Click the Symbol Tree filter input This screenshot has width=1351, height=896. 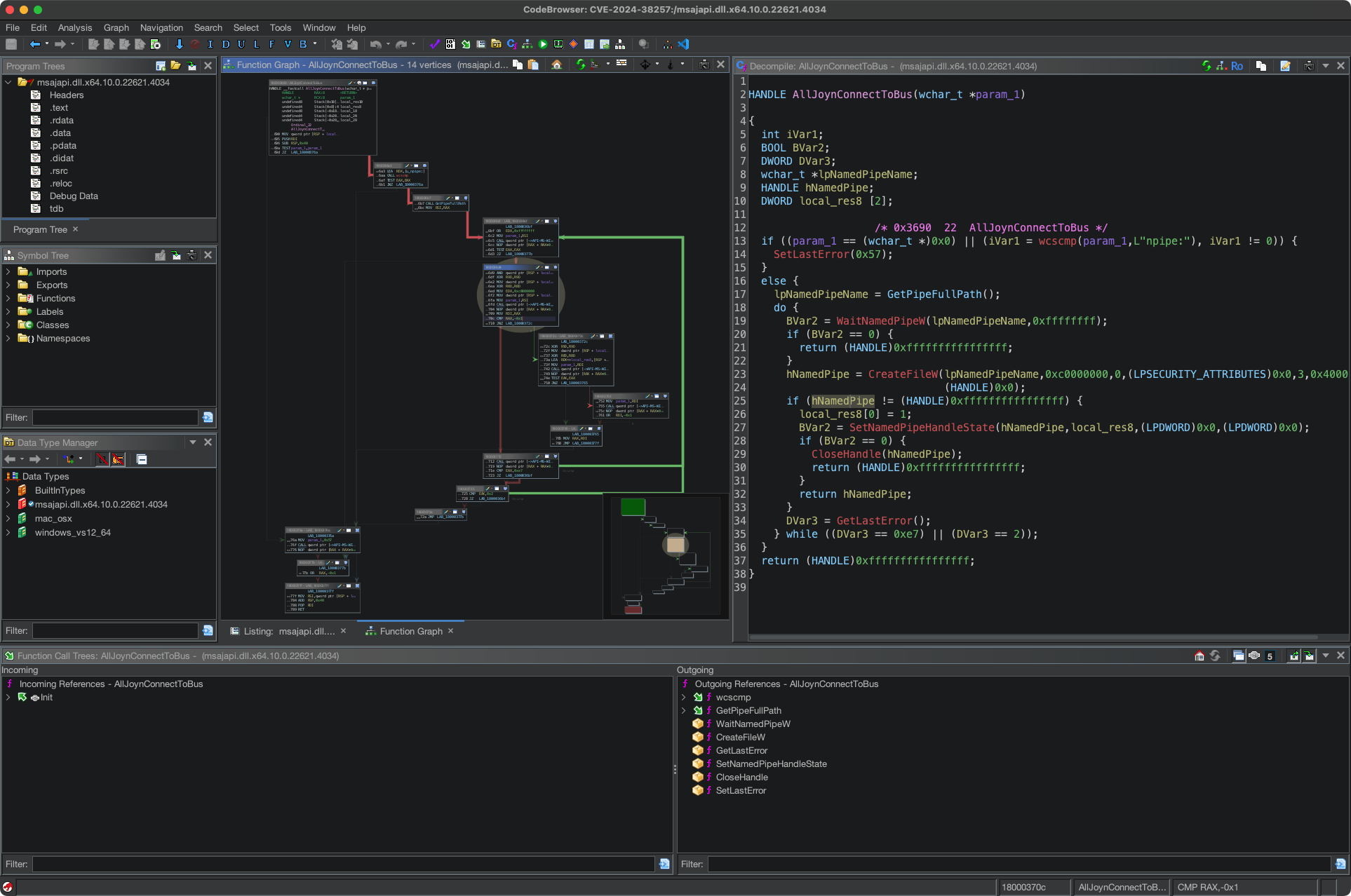[x=115, y=417]
